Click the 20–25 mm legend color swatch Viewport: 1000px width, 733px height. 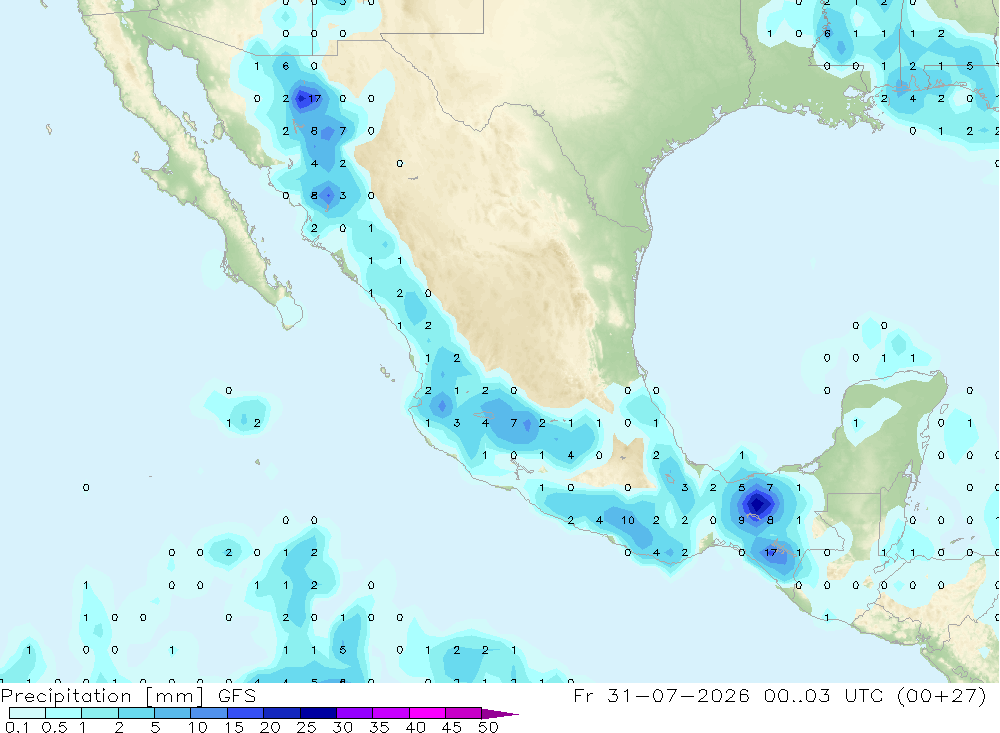282,713
